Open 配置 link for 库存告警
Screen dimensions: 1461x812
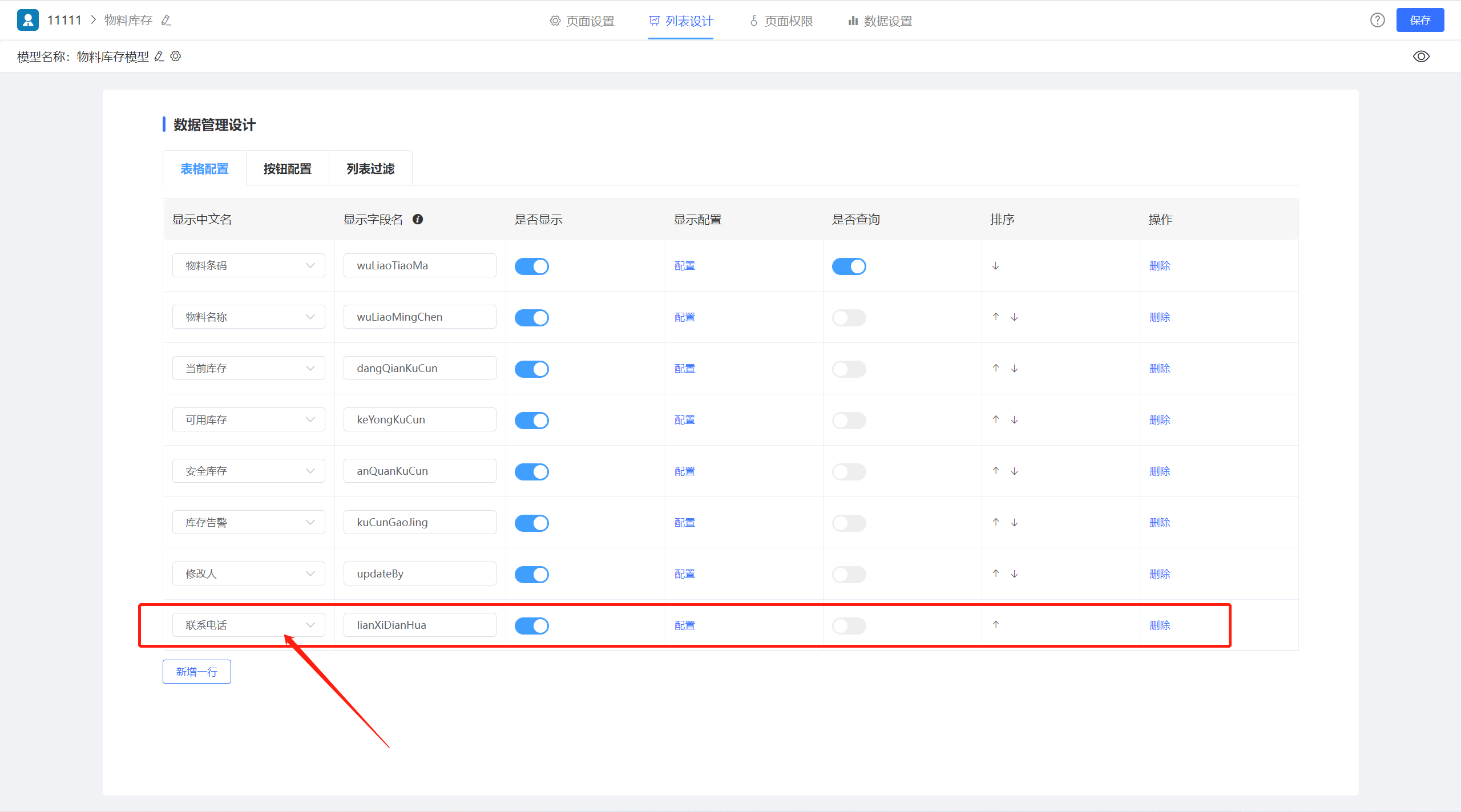684,523
